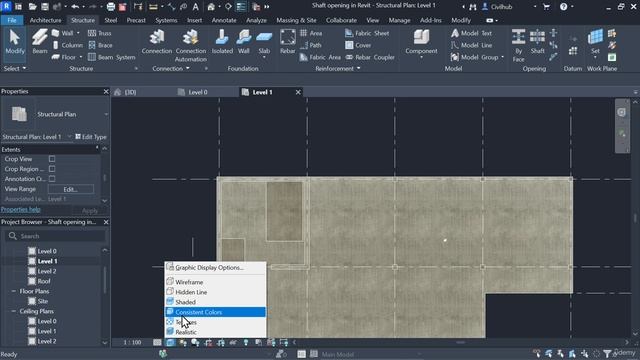Enable the Crop Region Visible checkbox

click(52, 169)
